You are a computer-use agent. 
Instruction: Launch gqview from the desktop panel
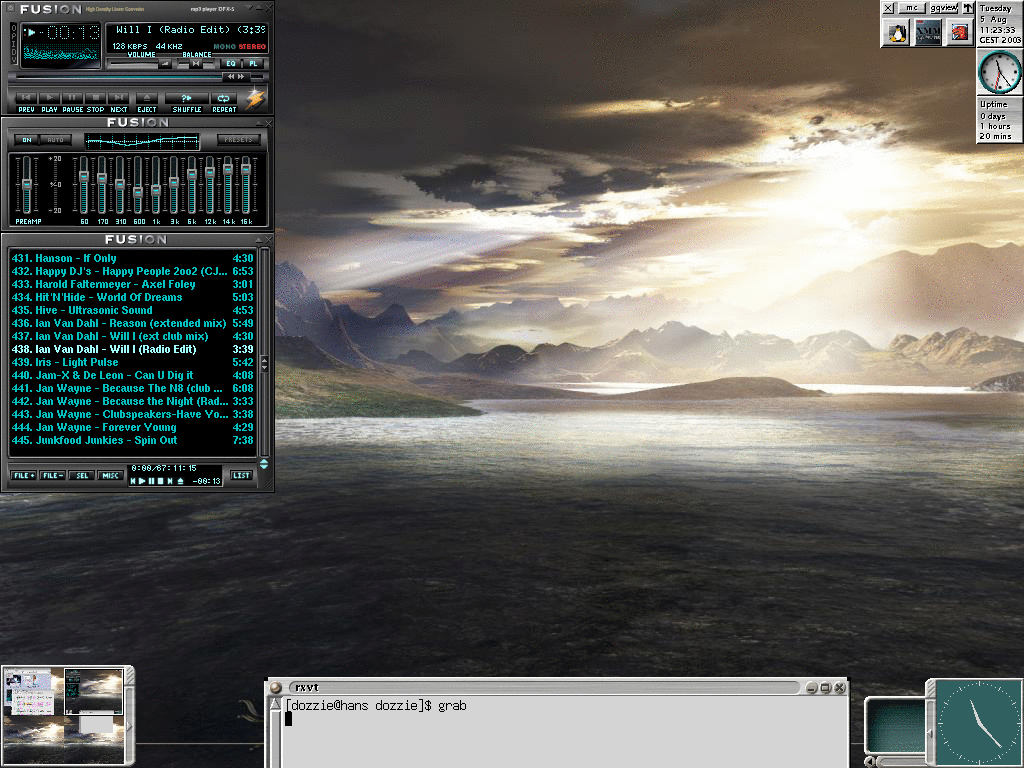[x=944, y=8]
